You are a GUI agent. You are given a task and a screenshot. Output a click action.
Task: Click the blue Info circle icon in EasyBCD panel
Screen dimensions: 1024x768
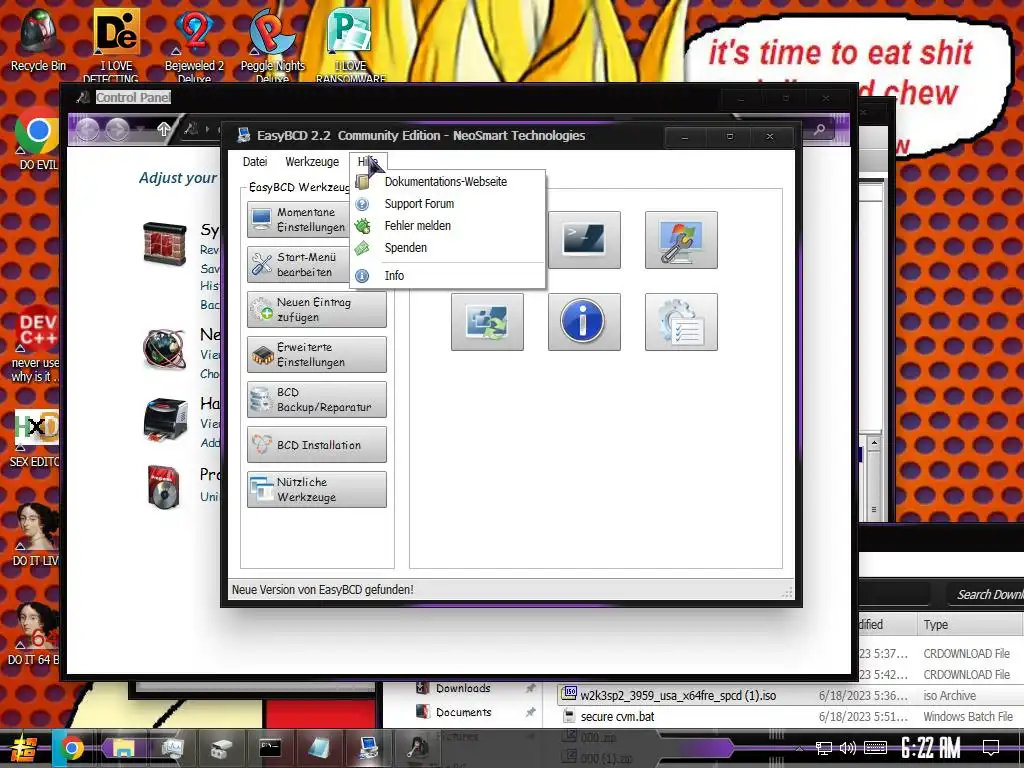(584, 321)
